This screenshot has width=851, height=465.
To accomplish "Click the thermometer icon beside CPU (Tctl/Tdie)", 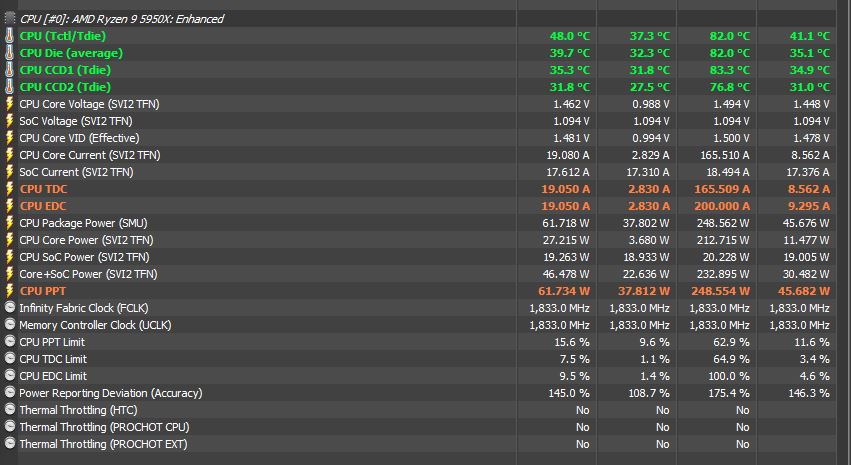I will tap(10, 36).
